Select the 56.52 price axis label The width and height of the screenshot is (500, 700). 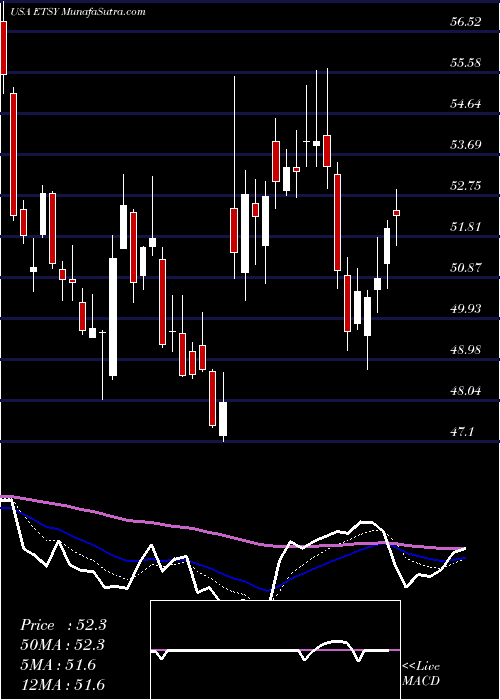(466, 21)
